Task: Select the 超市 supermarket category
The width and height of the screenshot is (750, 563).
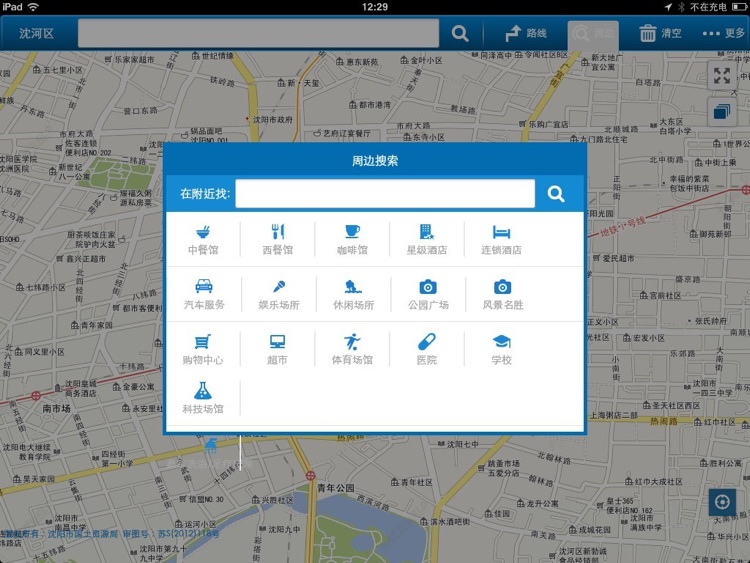Action: [277, 349]
